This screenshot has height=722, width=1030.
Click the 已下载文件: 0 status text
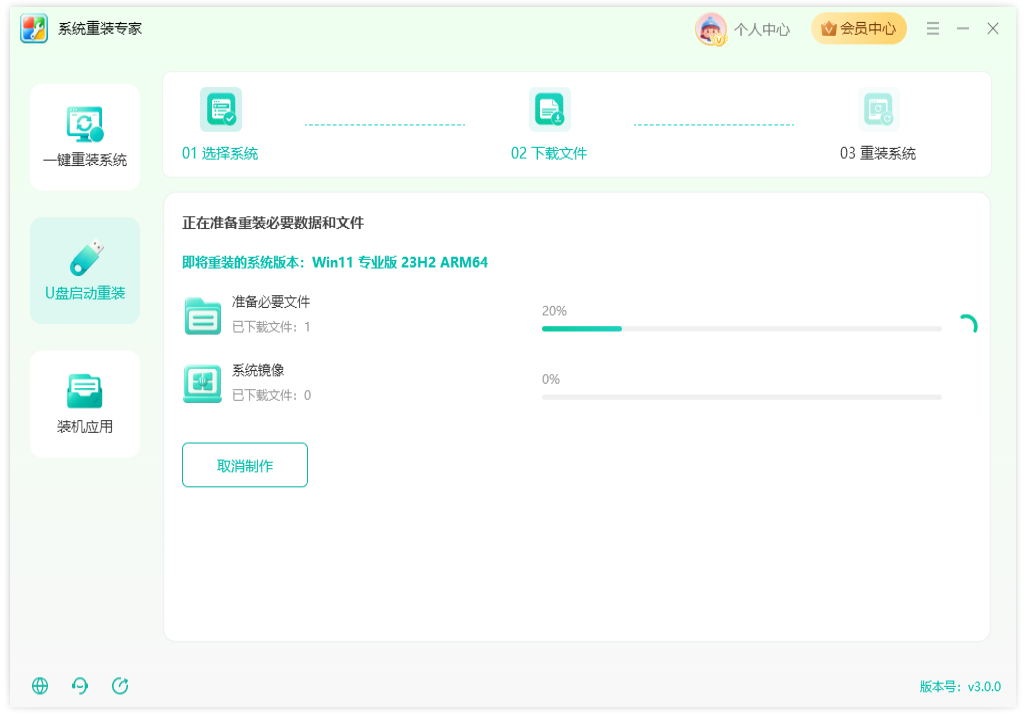pos(271,395)
